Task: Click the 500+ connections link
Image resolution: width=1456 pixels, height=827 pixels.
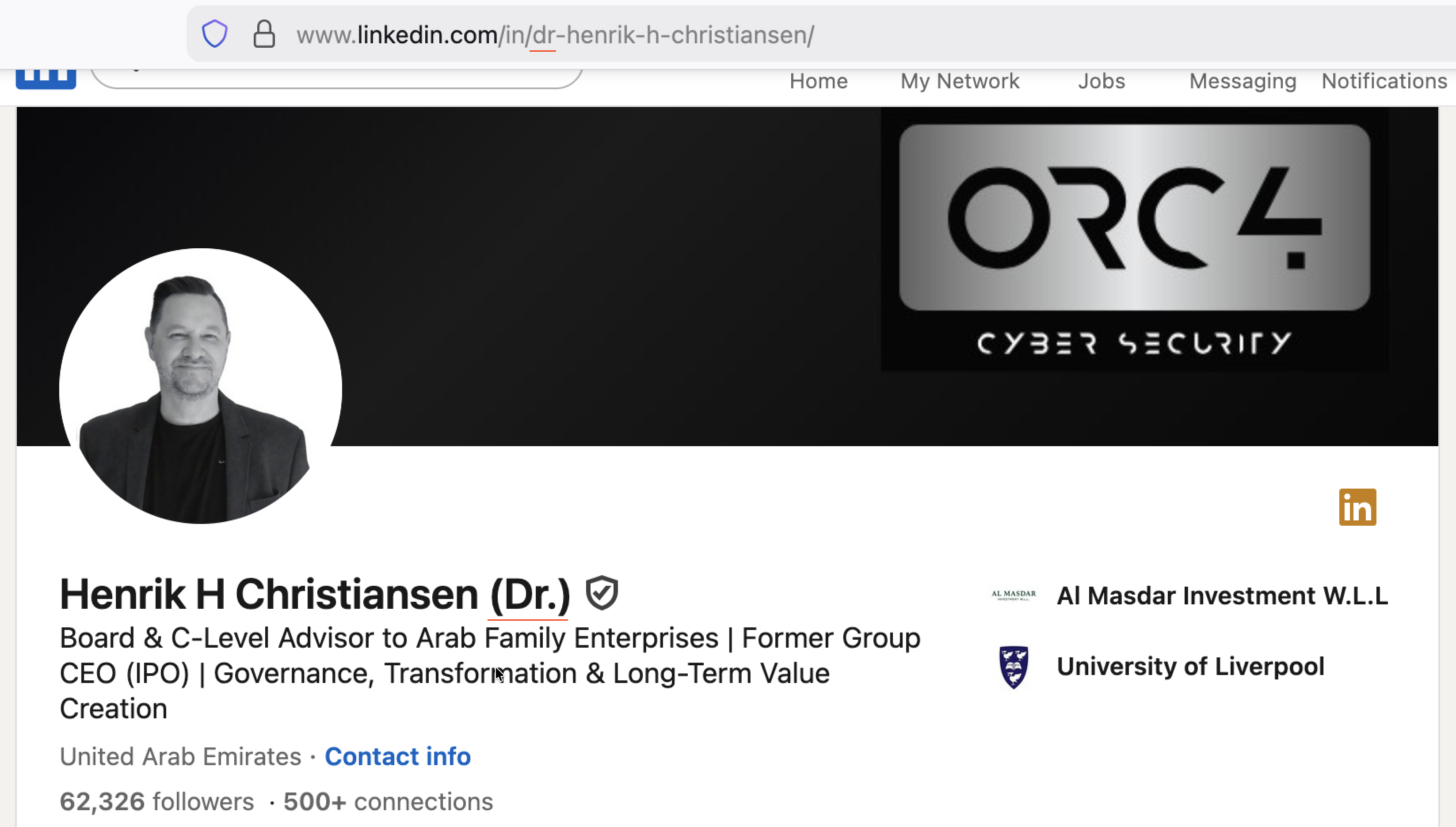Action: coord(388,801)
